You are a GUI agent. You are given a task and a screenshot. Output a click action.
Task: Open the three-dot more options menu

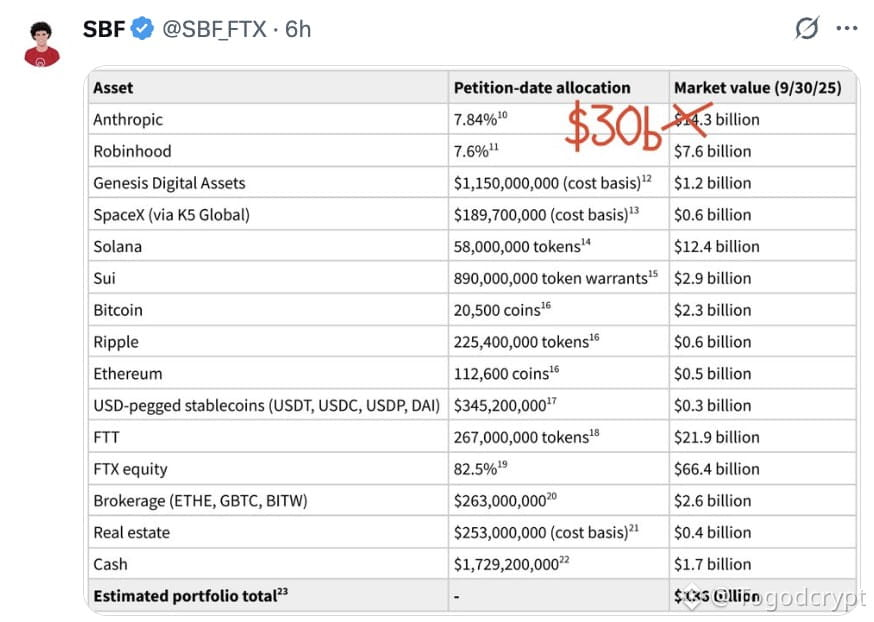click(847, 28)
